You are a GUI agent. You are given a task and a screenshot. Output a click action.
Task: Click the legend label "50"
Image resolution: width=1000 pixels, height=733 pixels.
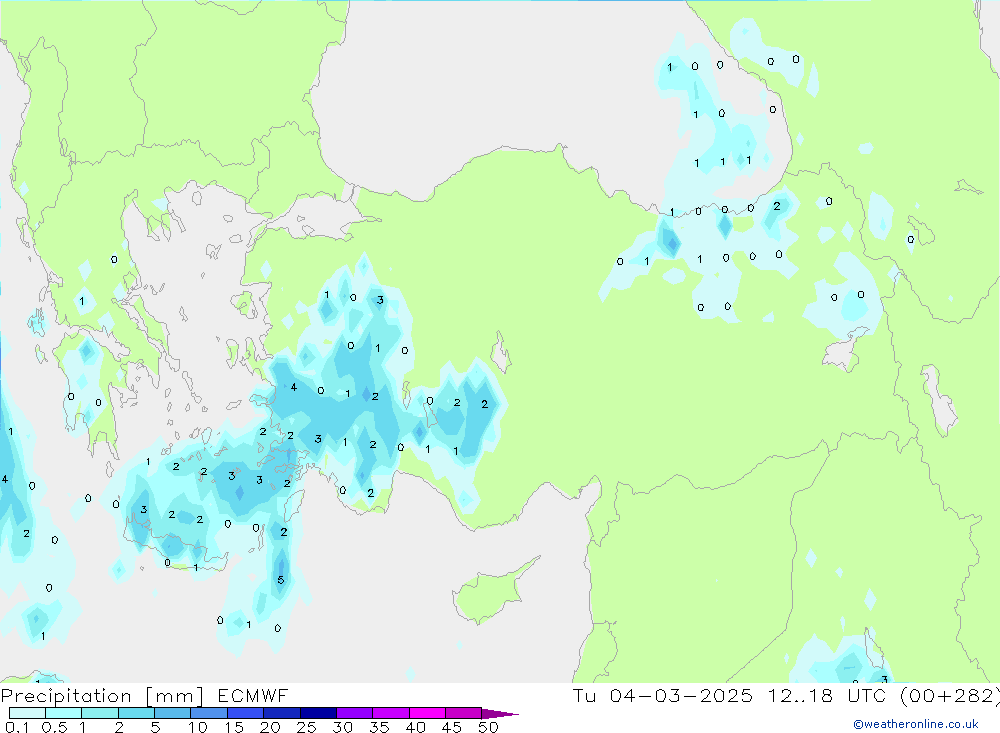click(x=488, y=727)
